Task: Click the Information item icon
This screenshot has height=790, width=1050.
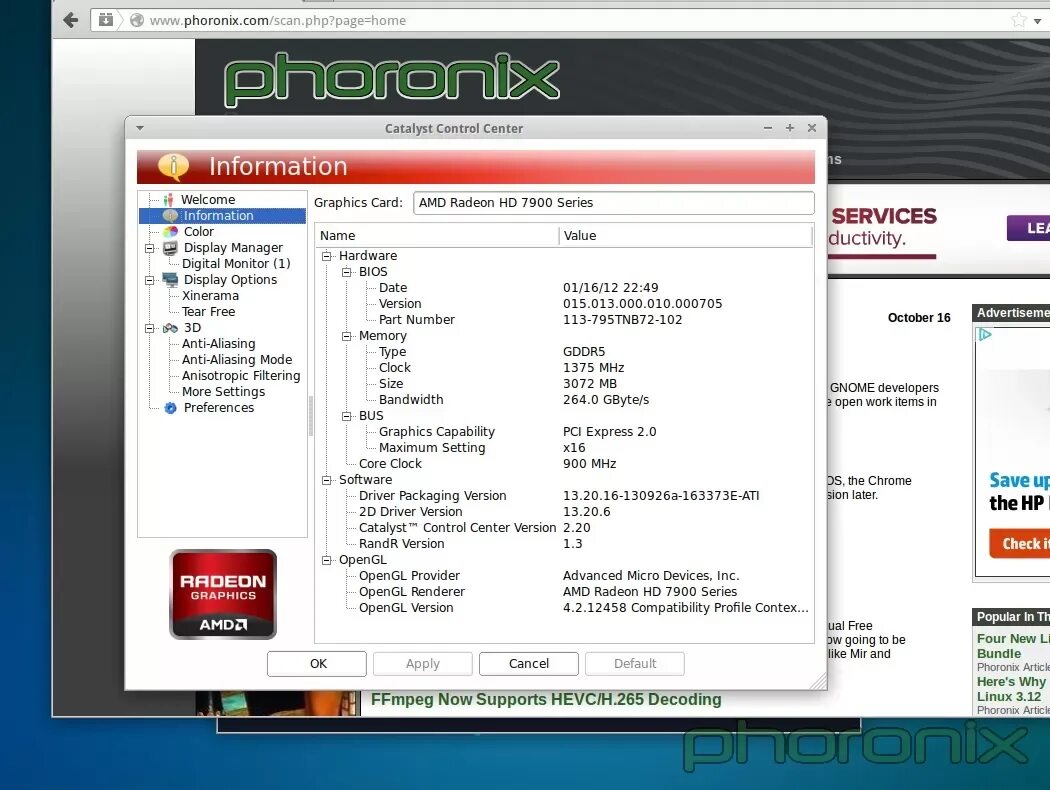Action: 170,216
